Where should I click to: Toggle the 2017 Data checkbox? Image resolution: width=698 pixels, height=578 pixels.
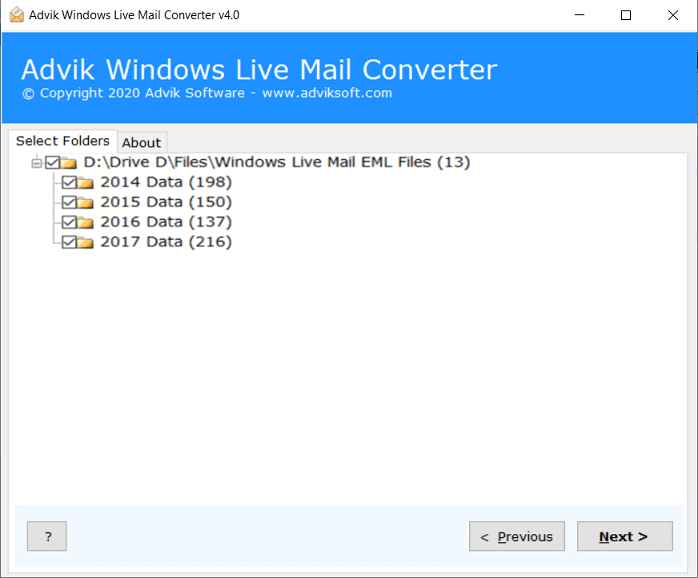coord(69,242)
